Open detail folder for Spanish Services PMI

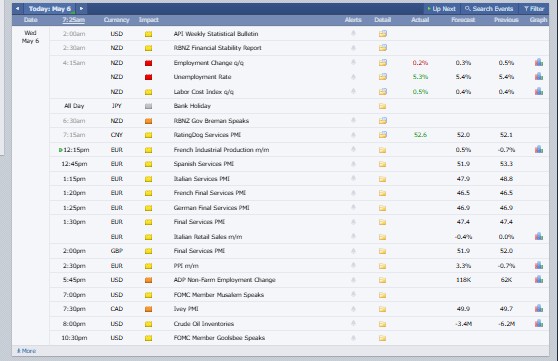(383, 164)
